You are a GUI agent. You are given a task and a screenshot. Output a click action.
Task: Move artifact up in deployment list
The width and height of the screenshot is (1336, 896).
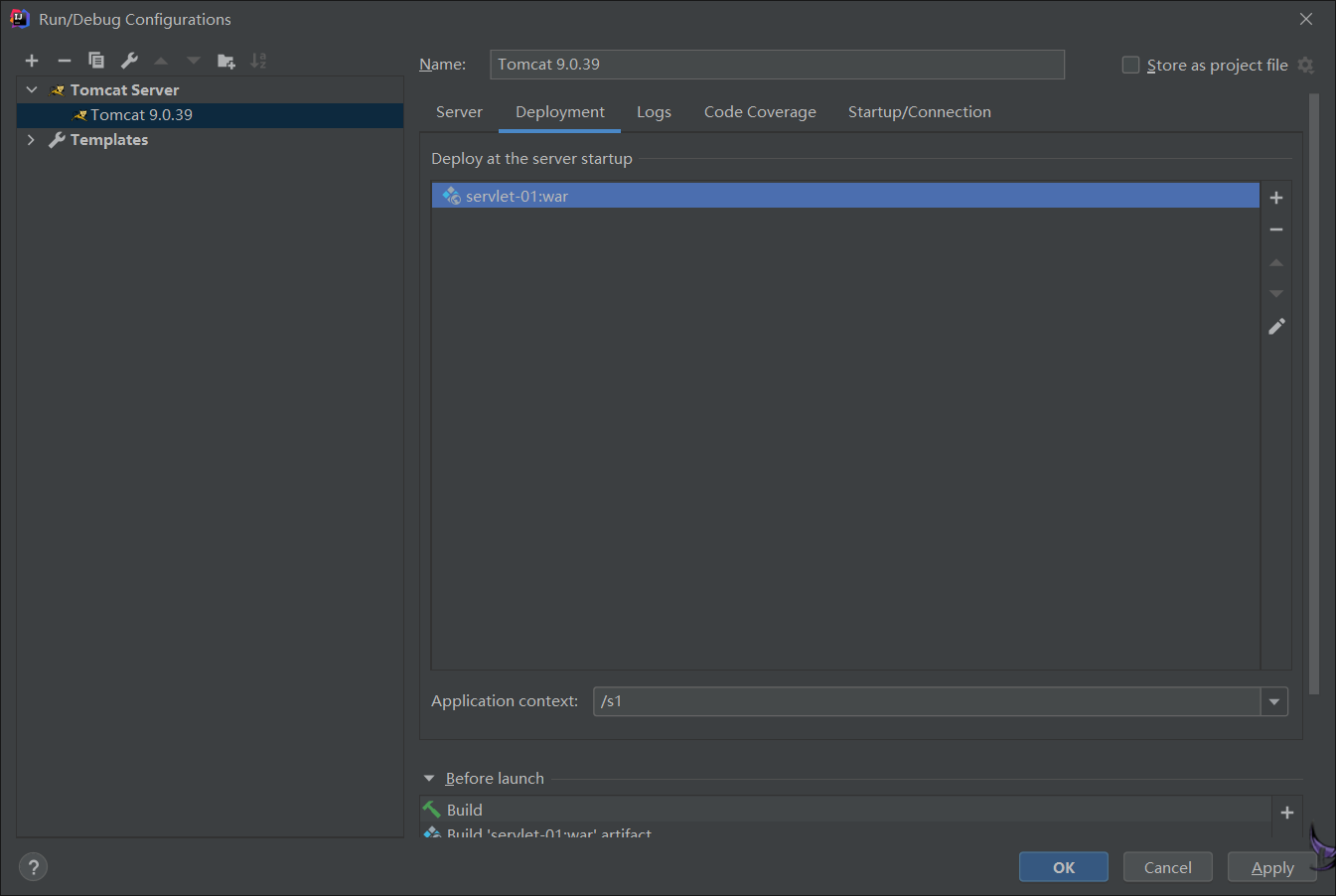tap(1276, 262)
